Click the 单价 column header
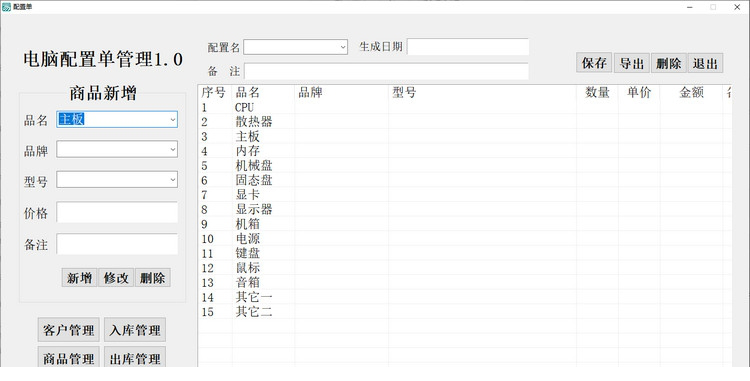Screen dimensions: 750x381 tap(639, 93)
